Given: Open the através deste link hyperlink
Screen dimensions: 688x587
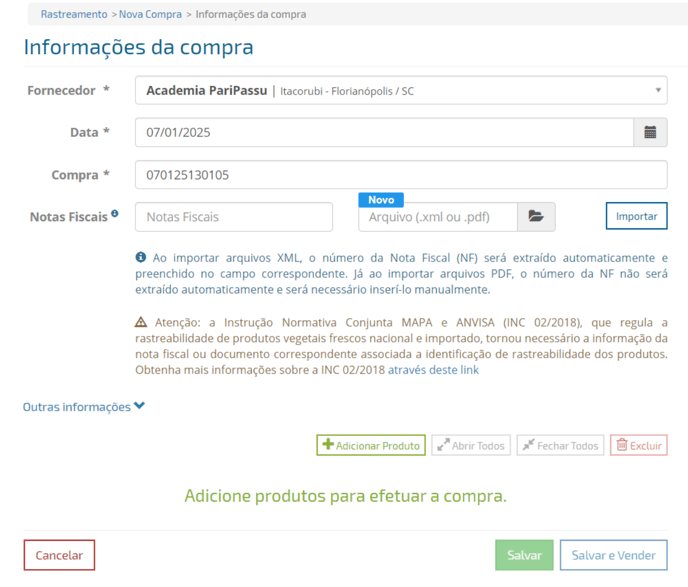Looking at the screenshot, I should click(433, 370).
